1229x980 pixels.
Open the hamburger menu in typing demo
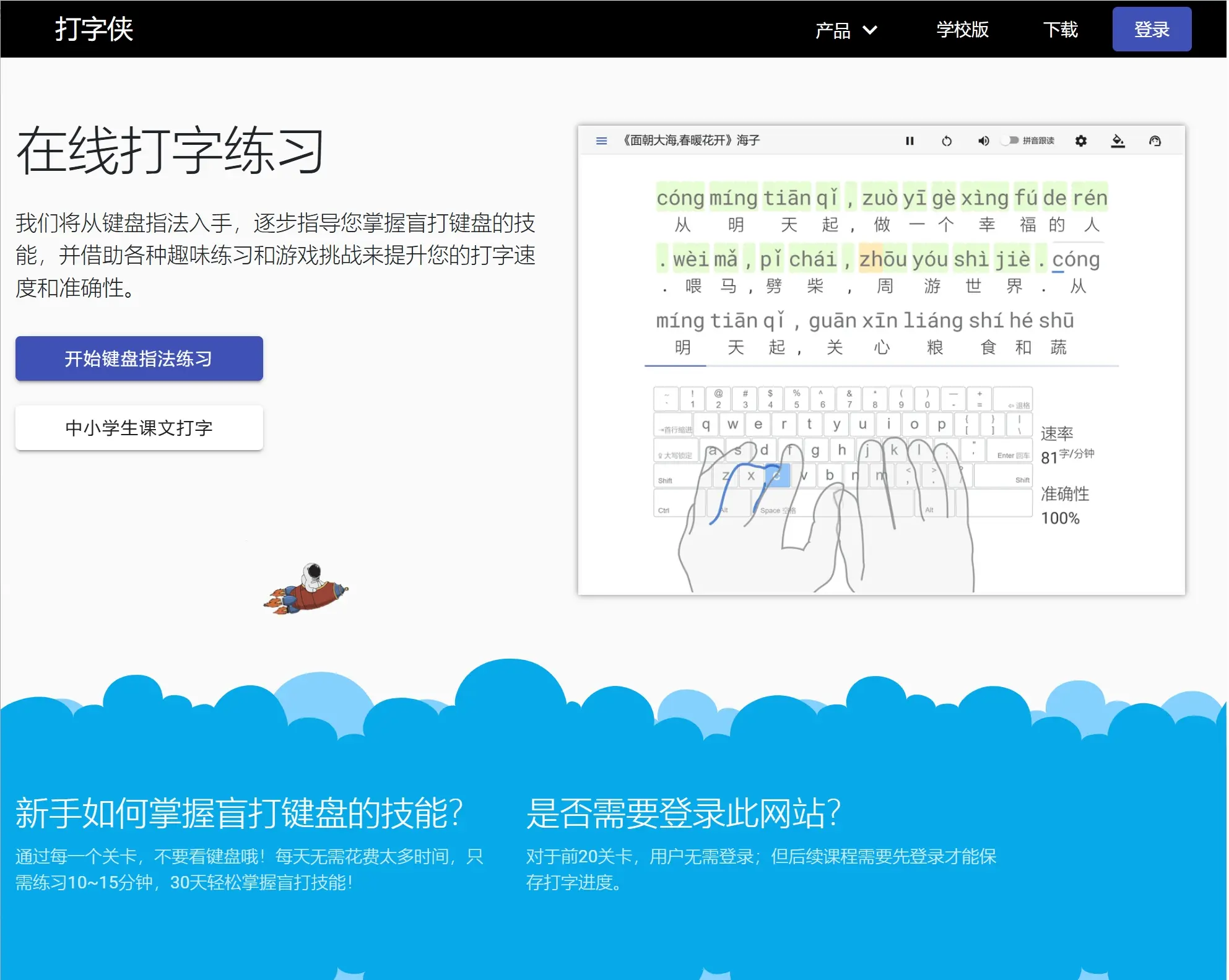coord(601,141)
